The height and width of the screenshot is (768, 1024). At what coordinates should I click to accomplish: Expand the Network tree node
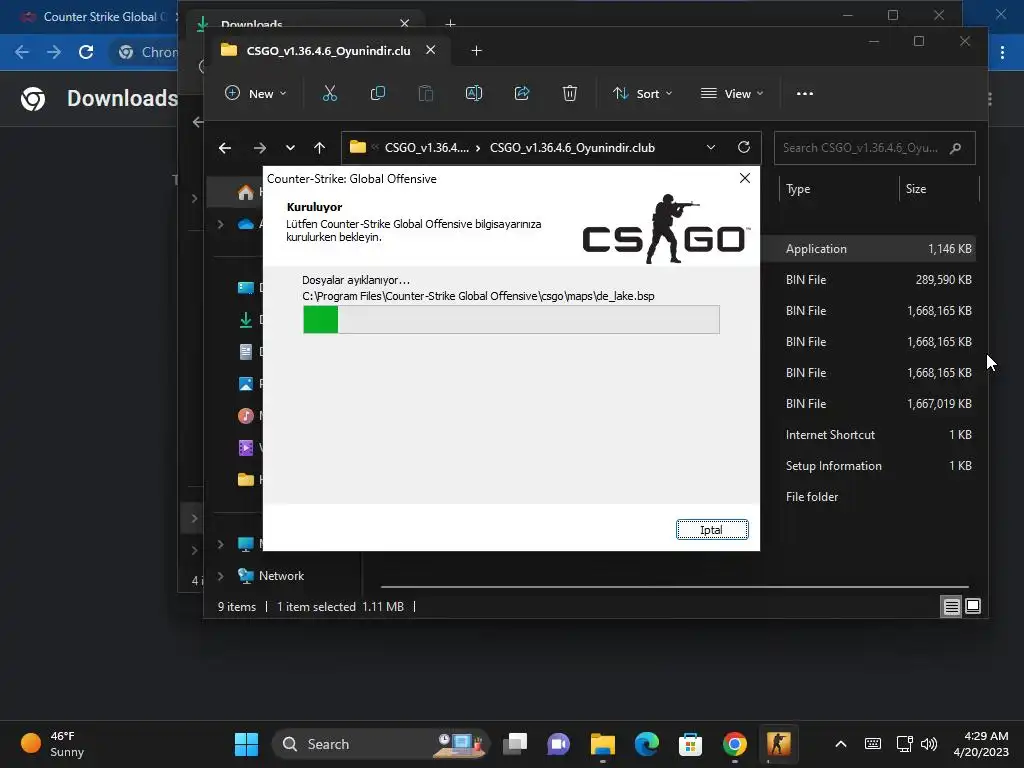click(221, 576)
